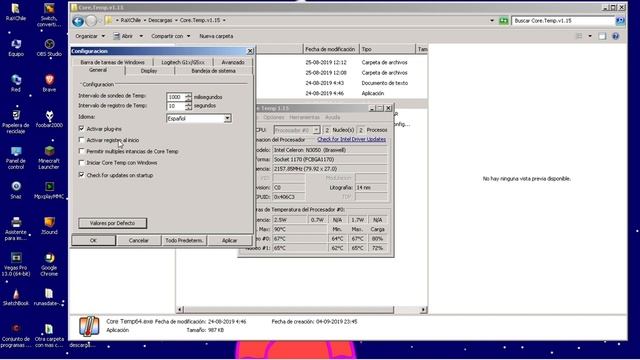The width and height of the screenshot is (640, 360).
Task: Click the search magnifier icon in Explorer
Action: click(620, 20)
